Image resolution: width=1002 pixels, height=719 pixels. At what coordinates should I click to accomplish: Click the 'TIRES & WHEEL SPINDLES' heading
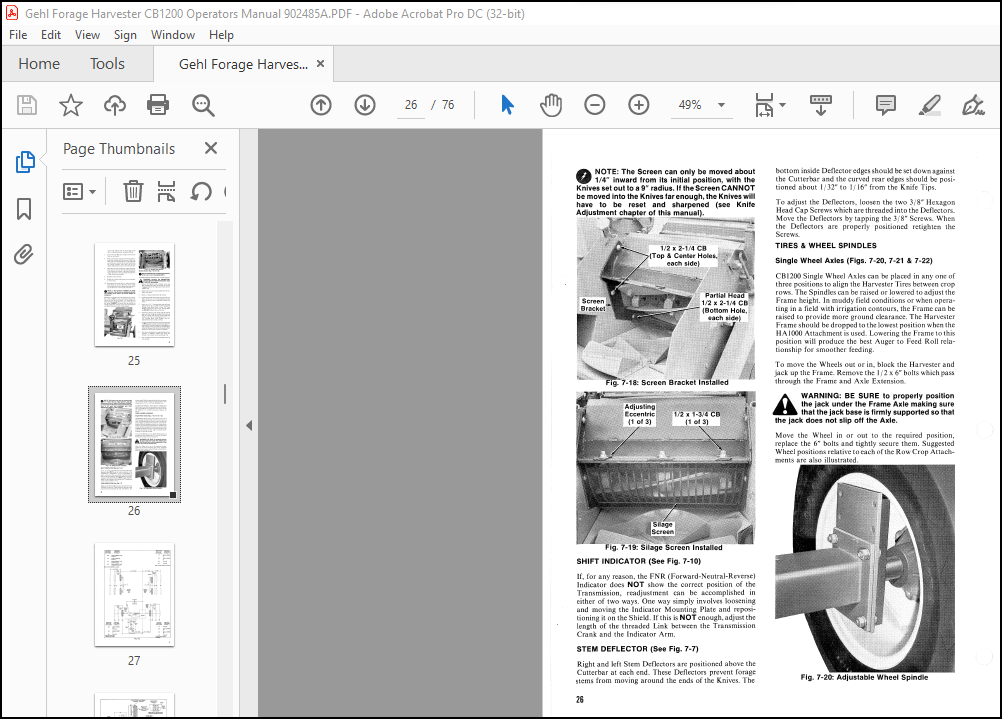(x=826, y=245)
